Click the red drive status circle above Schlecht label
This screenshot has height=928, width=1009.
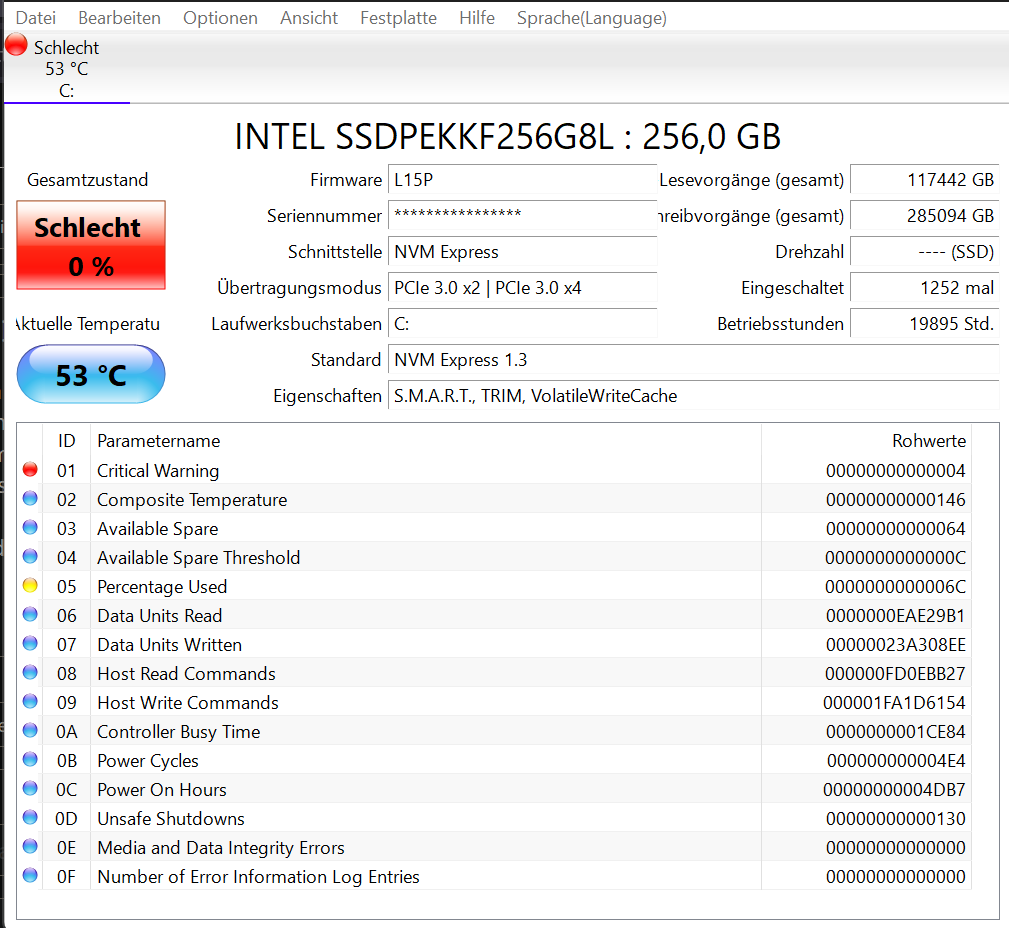(x=14, y=44)
